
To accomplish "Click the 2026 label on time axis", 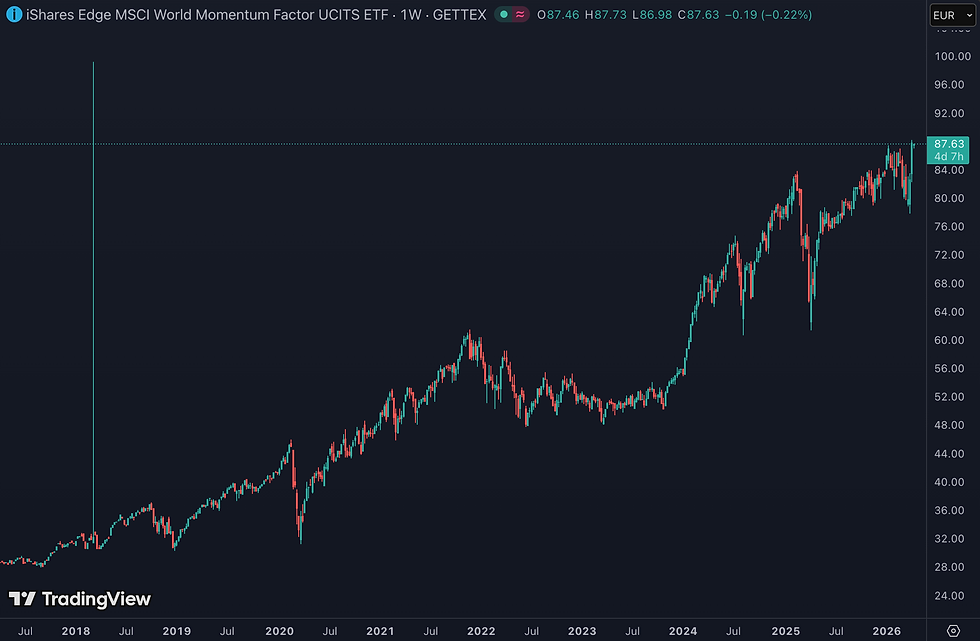I will [x=886, y=631].
